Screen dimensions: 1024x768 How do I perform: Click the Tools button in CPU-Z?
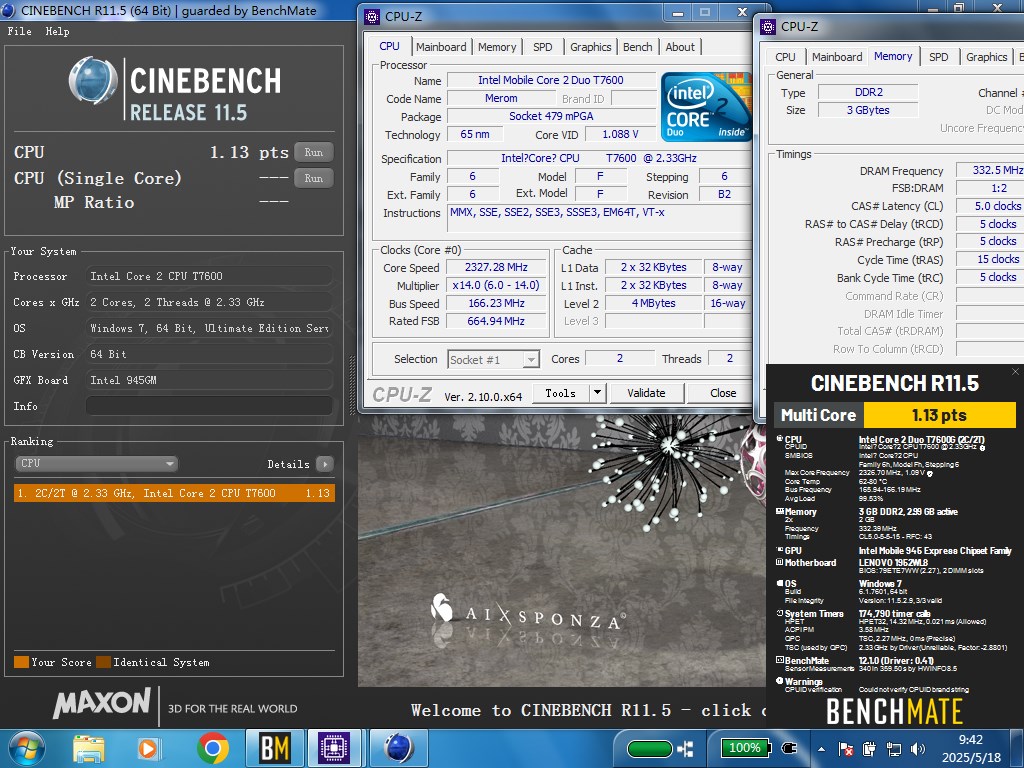point(560,393)
